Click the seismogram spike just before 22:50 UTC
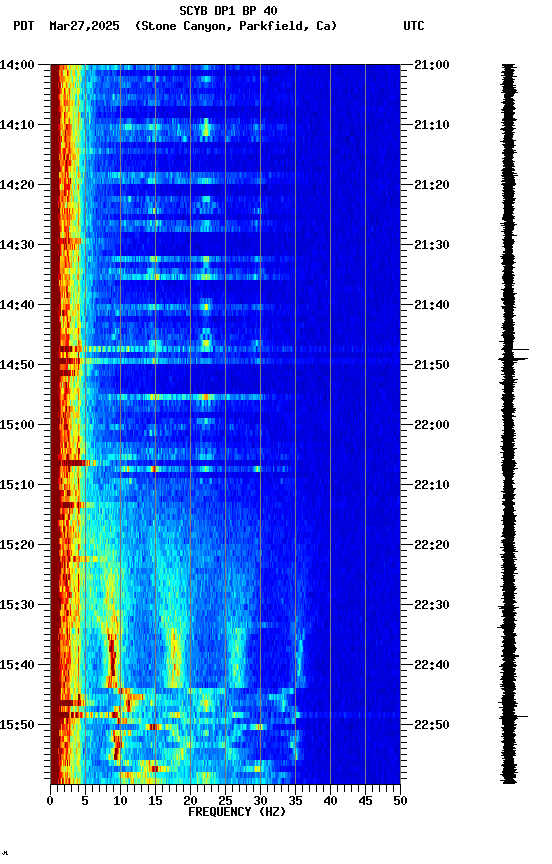The image size is (552, 864). (519, 716)
